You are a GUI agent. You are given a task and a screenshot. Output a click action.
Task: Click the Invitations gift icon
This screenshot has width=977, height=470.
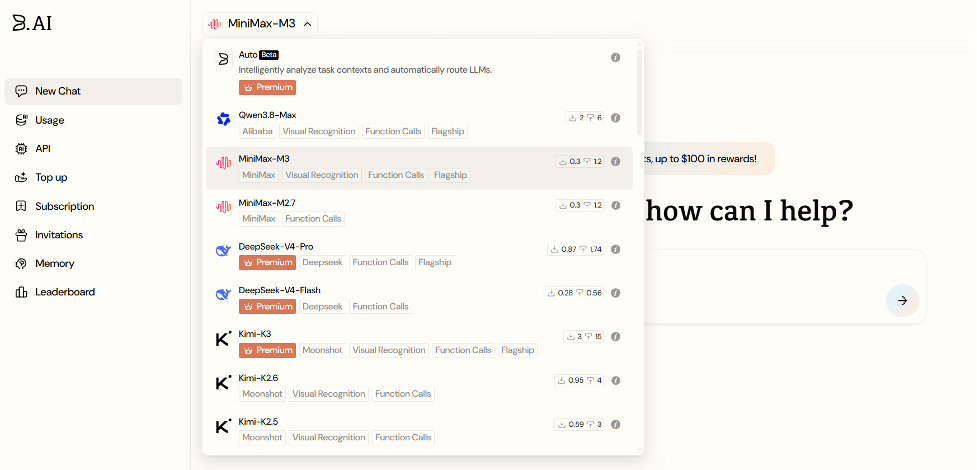pos(21,235)
